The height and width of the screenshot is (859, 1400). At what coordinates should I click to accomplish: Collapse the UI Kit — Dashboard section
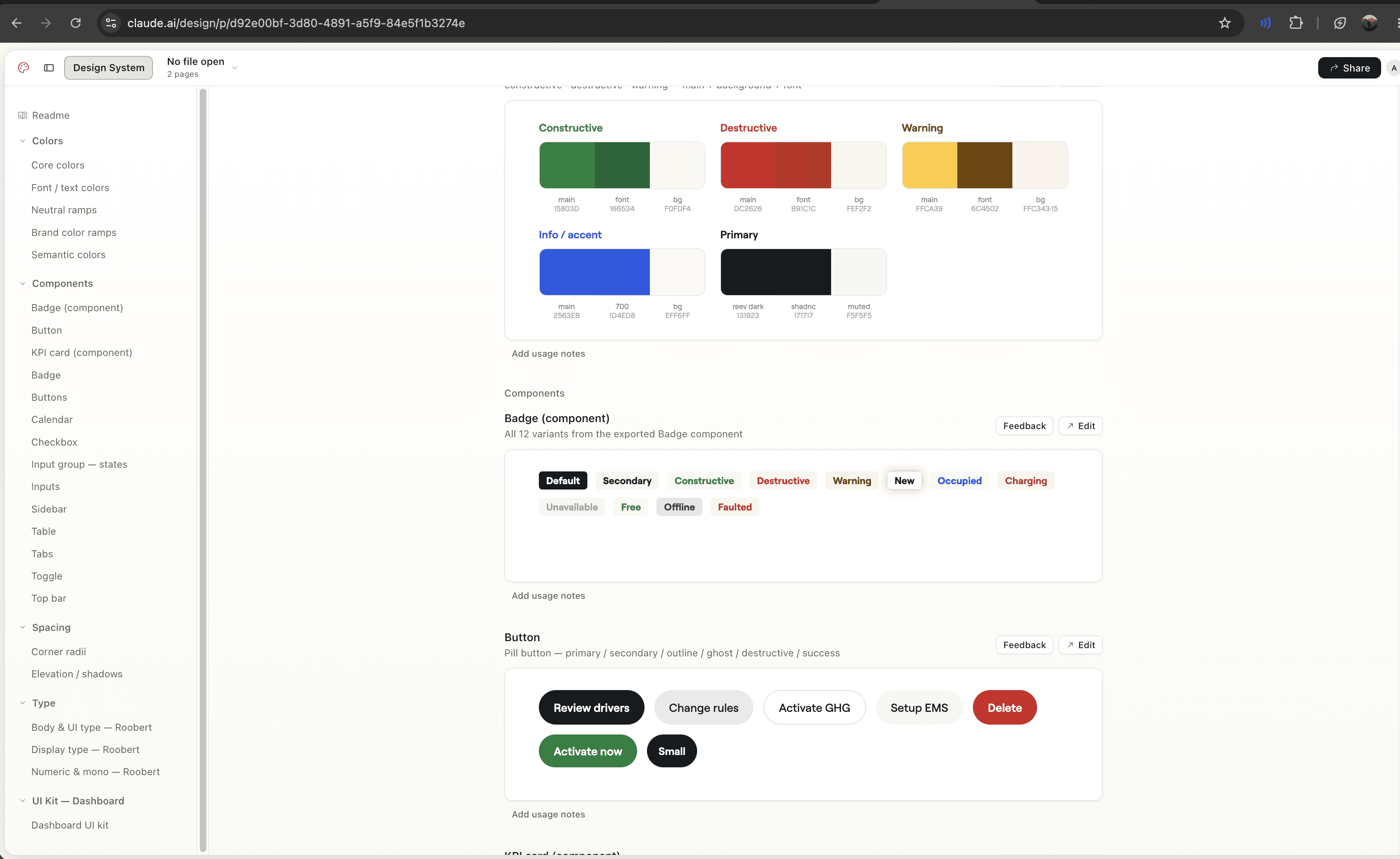point(23,801)
